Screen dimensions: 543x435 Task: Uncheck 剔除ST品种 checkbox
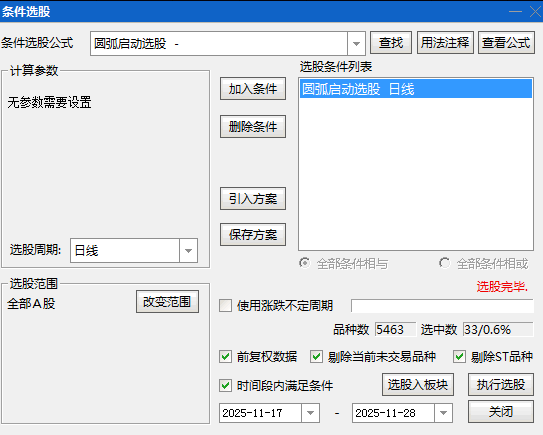pyautogui.click(x=460, y=356)
